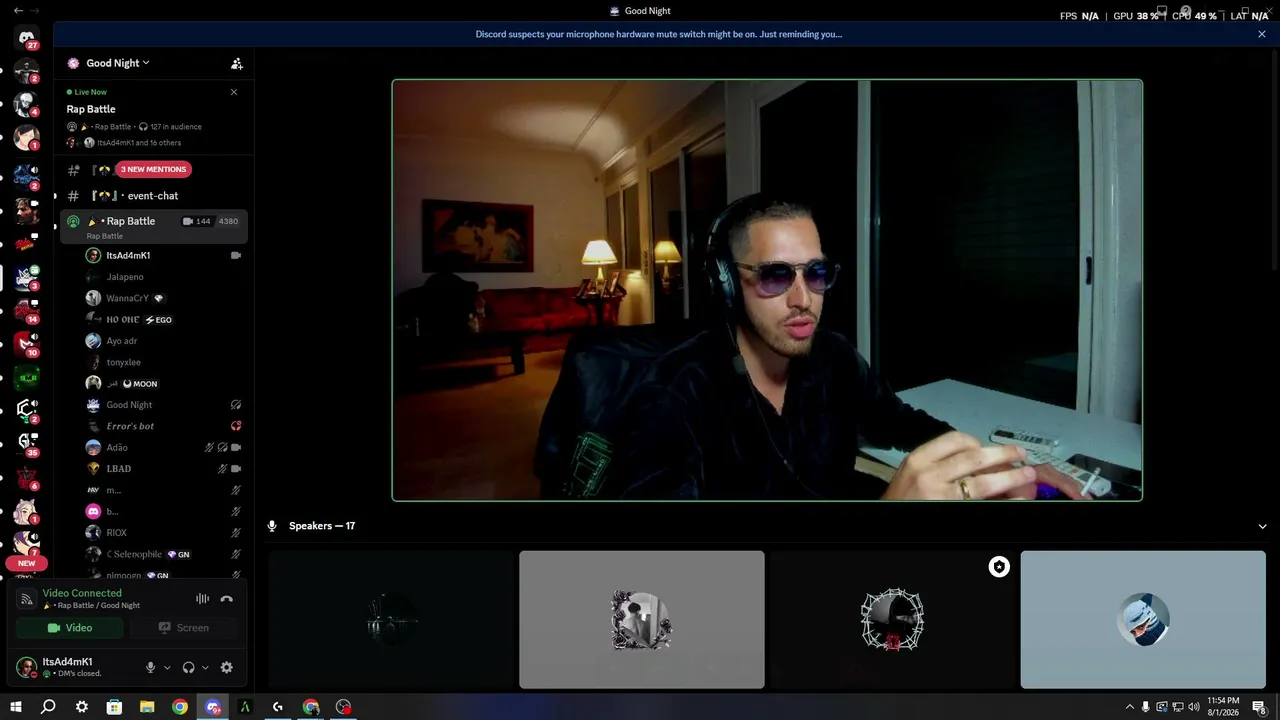1280x720 pixels.
Task: Toggle noise suppression waveform icon
Action: pos(202,599)
